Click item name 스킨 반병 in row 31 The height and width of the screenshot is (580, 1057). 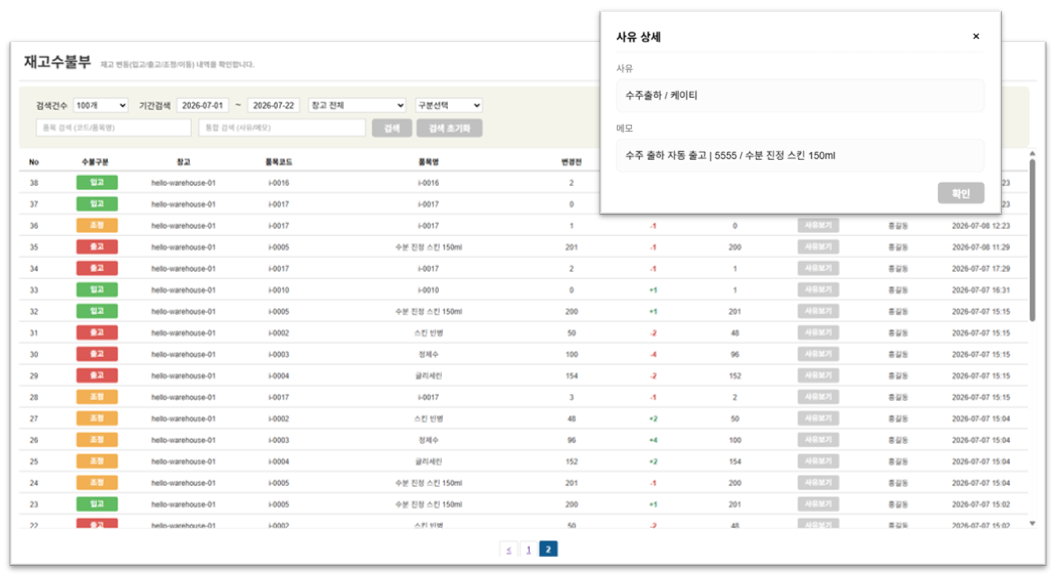[x=429, y=333]
